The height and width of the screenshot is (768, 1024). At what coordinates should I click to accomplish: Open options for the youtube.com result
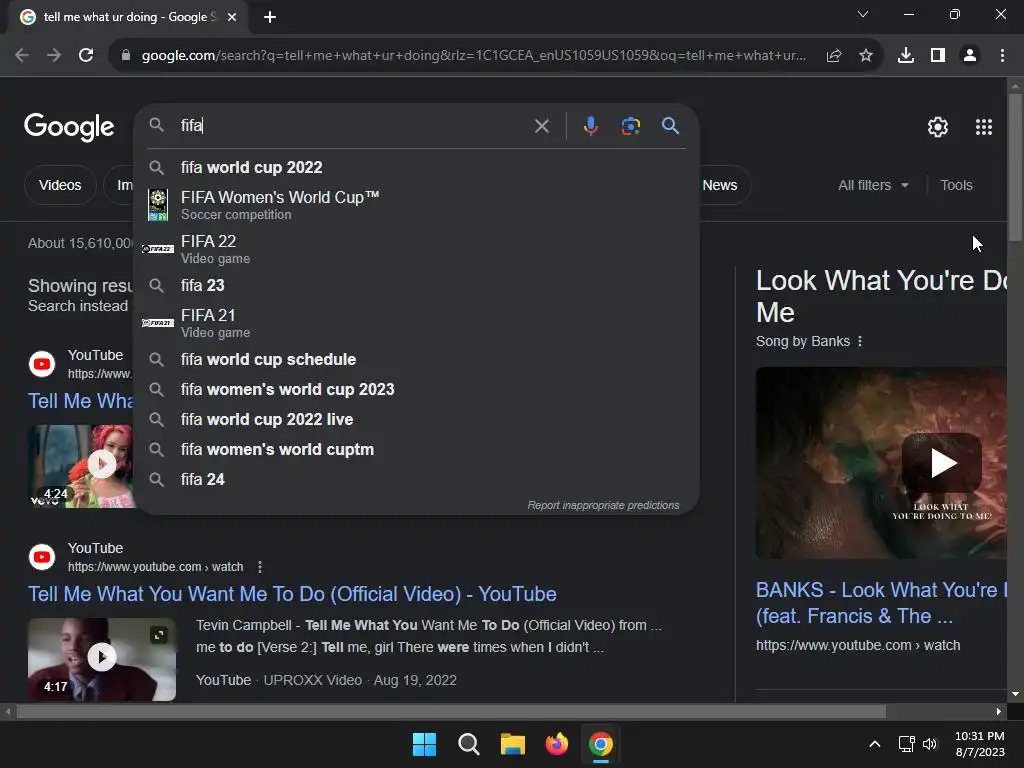260,567
